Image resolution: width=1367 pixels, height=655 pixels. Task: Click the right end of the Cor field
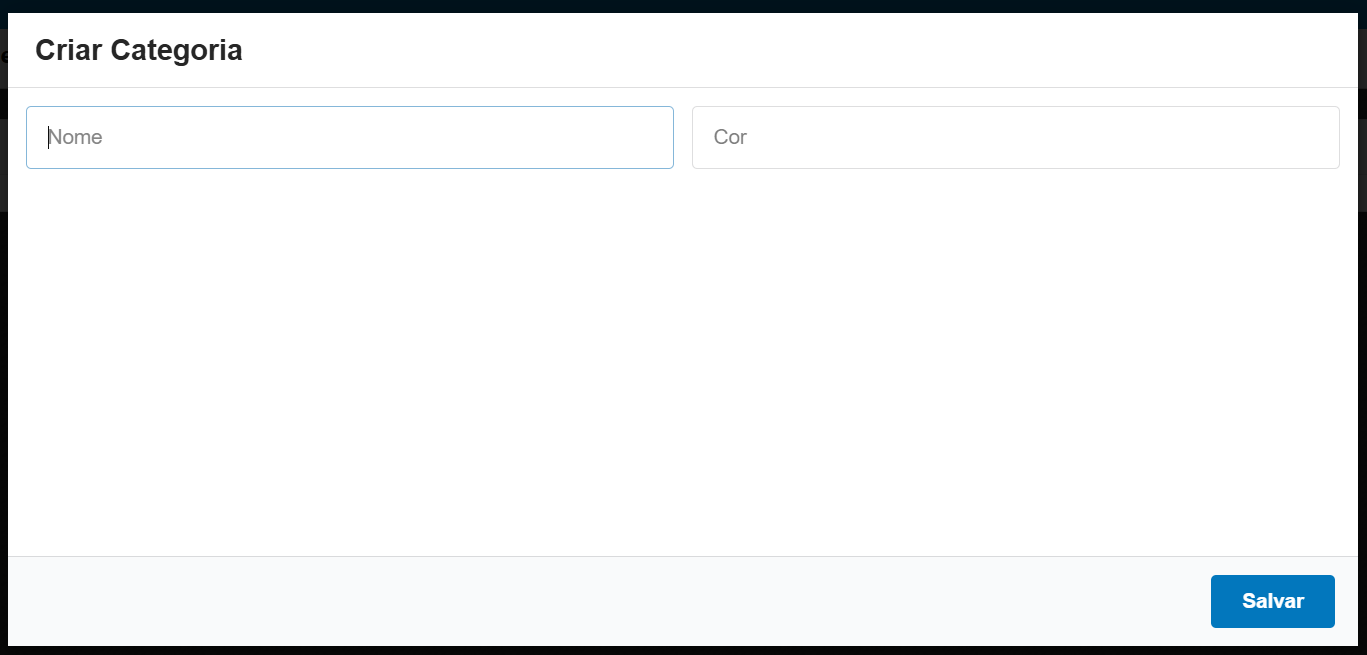click(x=1310, y=138)
